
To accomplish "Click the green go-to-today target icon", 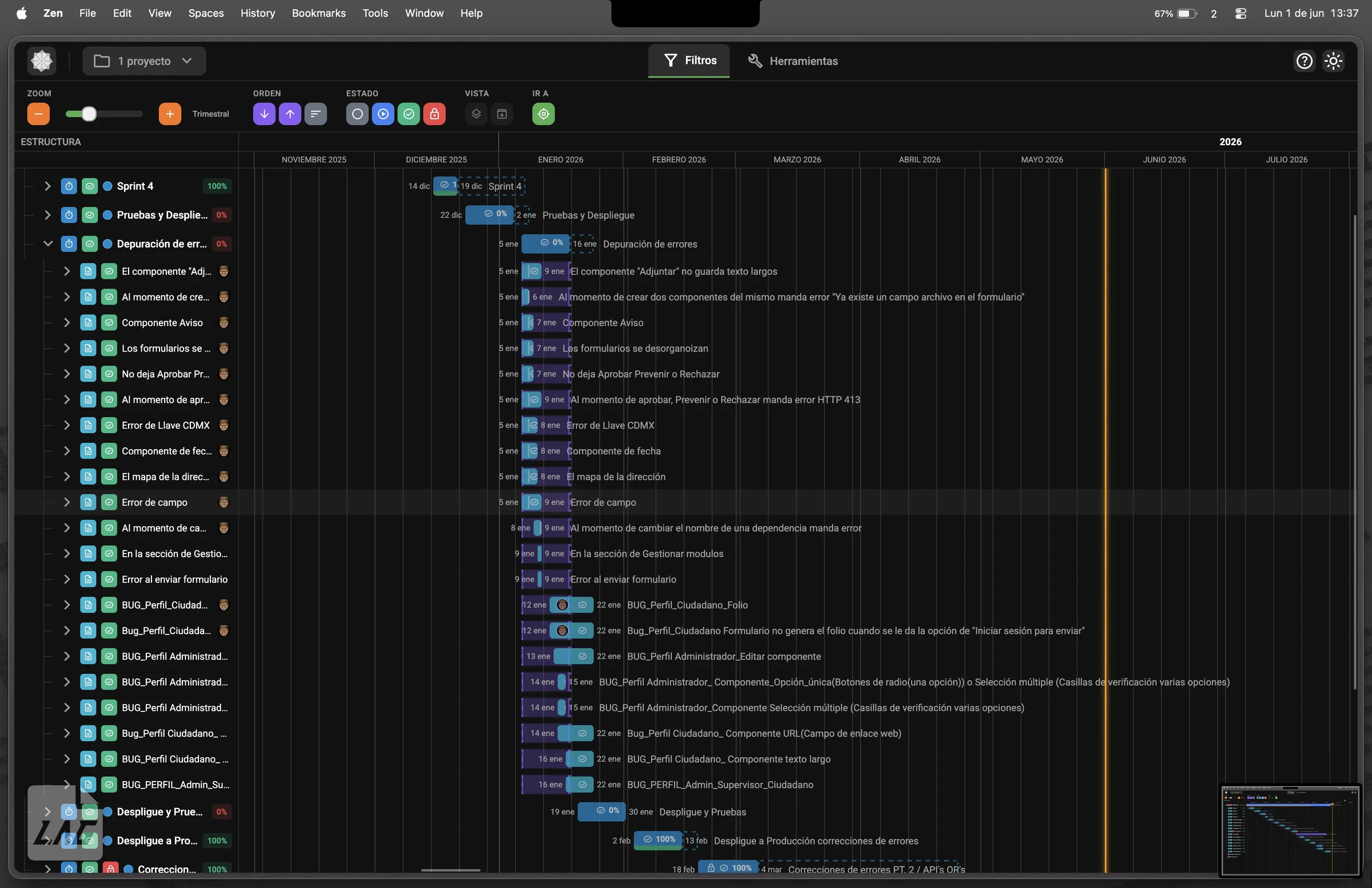I will pyautogui.click(x=544, y=114).
